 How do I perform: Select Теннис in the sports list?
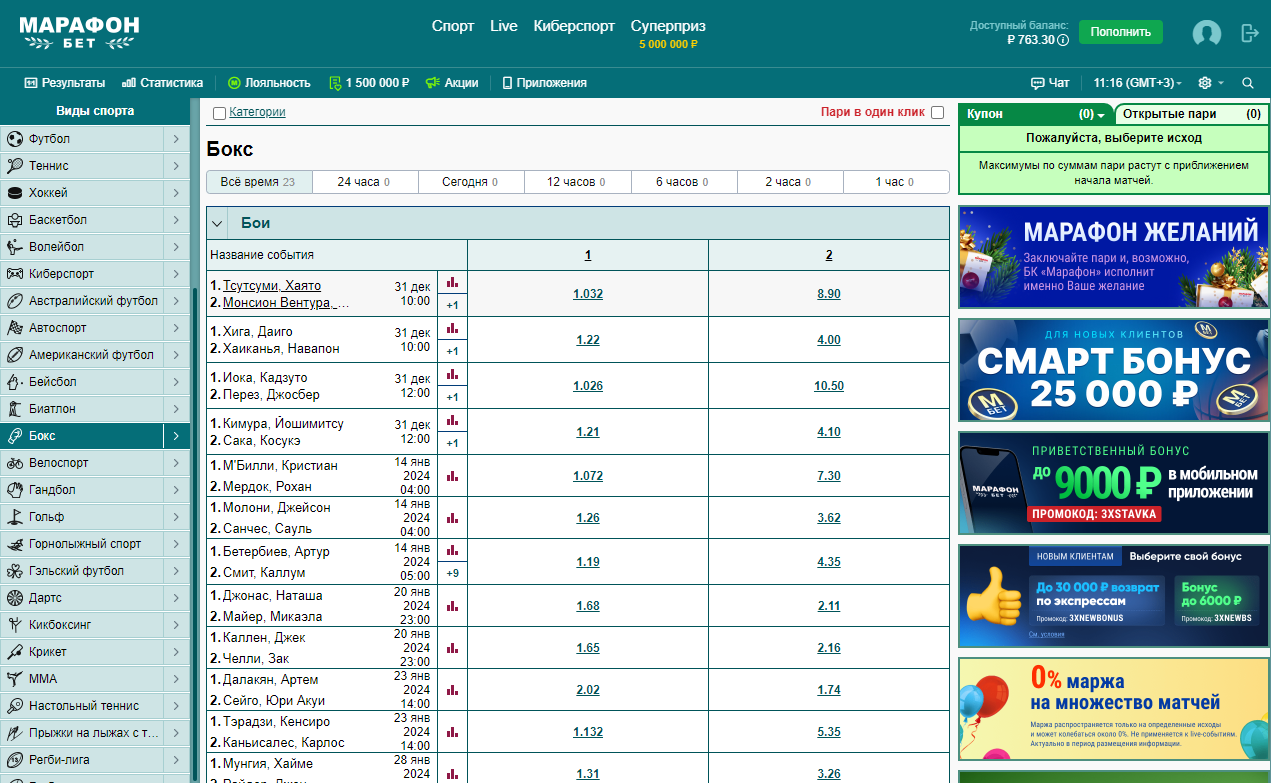81,166
